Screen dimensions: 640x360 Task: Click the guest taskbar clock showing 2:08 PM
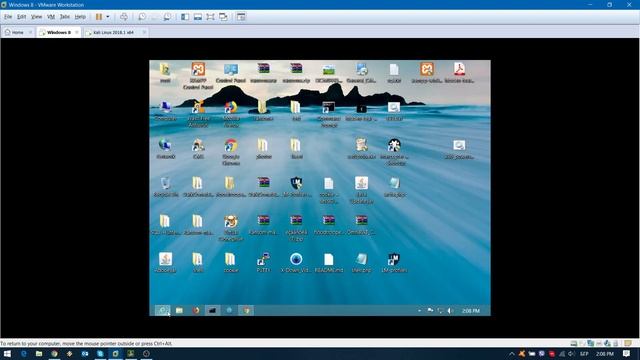[x=471, y=311]
